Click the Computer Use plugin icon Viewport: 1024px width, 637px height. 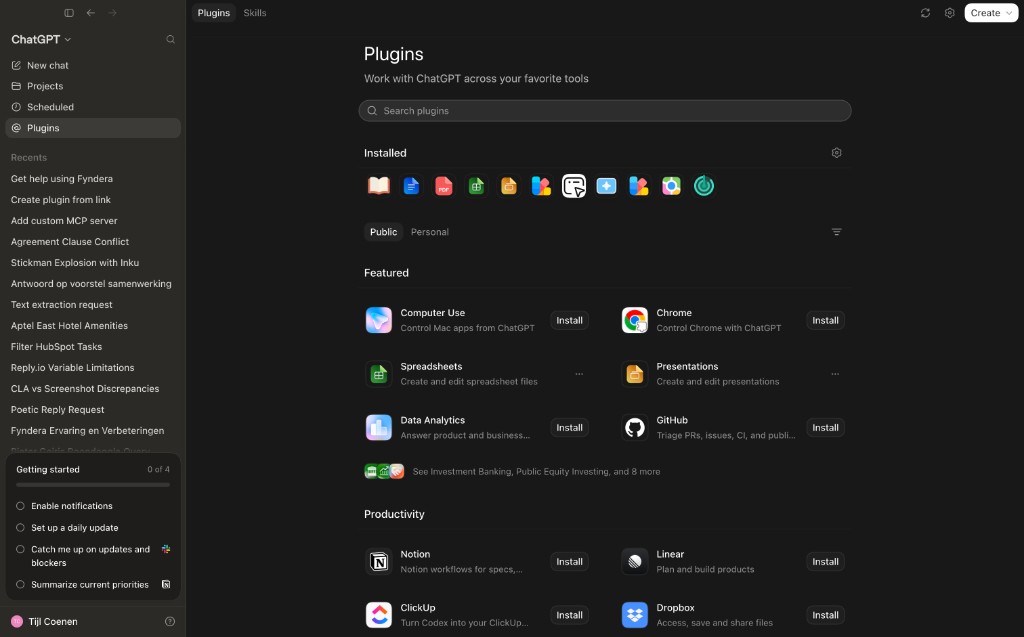coord(379,320)
